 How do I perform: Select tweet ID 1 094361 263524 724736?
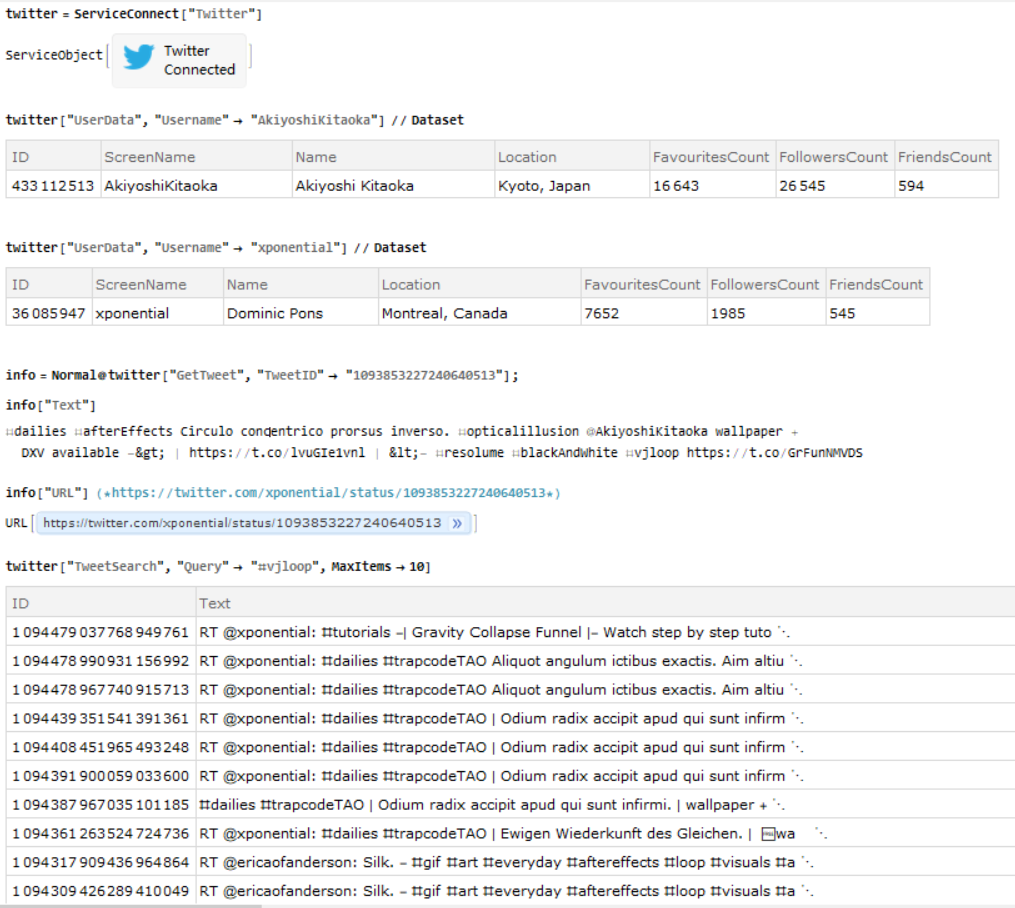coord(100,834)
